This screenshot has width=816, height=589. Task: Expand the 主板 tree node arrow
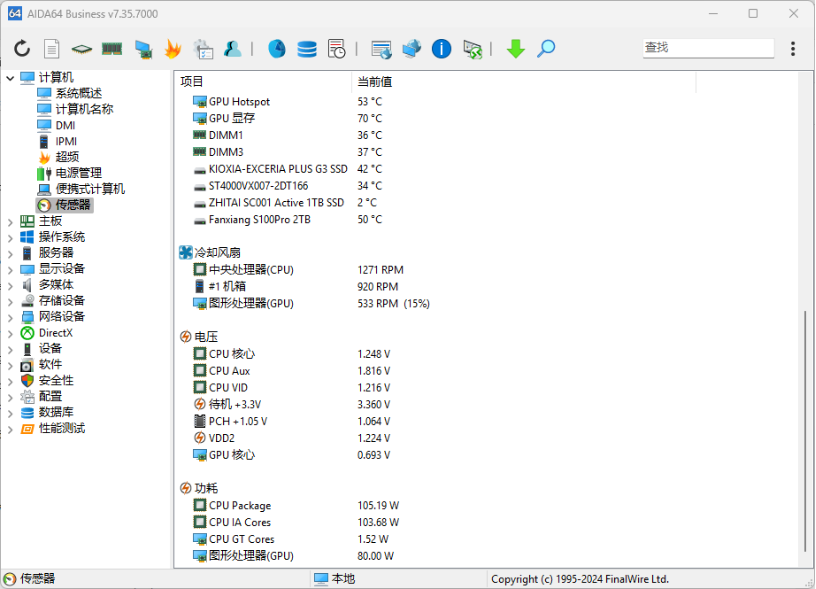point(10,222)
